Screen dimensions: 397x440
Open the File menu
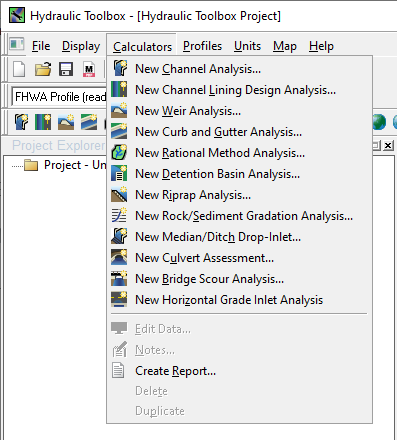41,46
